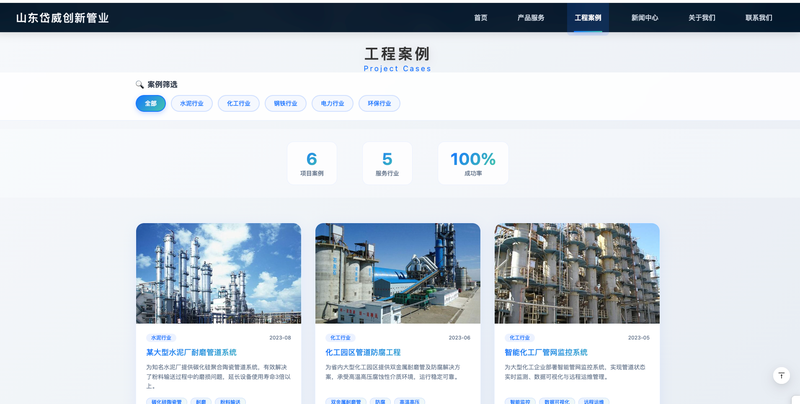The image size is (800, 404).
Task: Open the 智能化工厂管网监控系统 title link
Action: click(546, 352)
